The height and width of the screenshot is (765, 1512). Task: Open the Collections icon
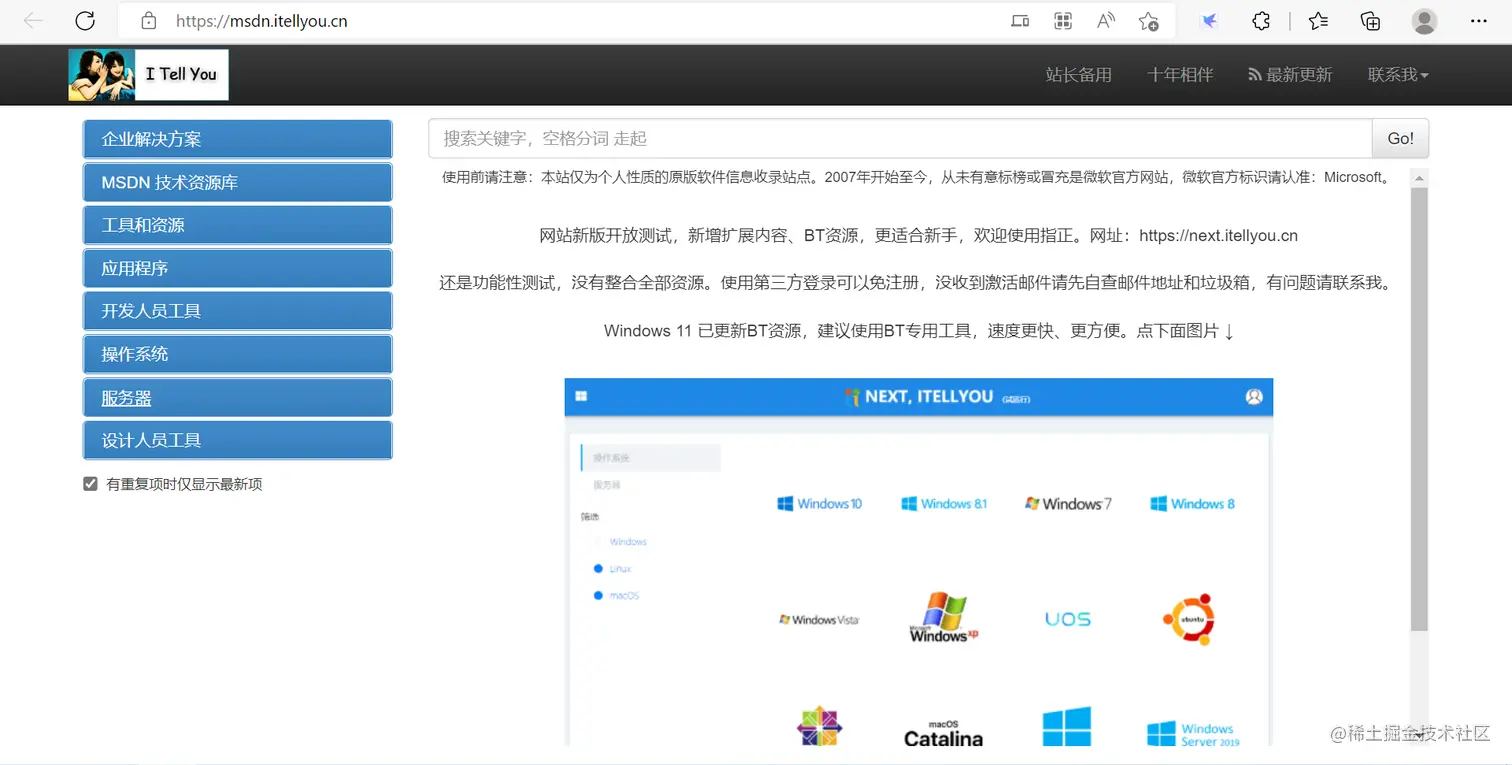[1371, 20]
